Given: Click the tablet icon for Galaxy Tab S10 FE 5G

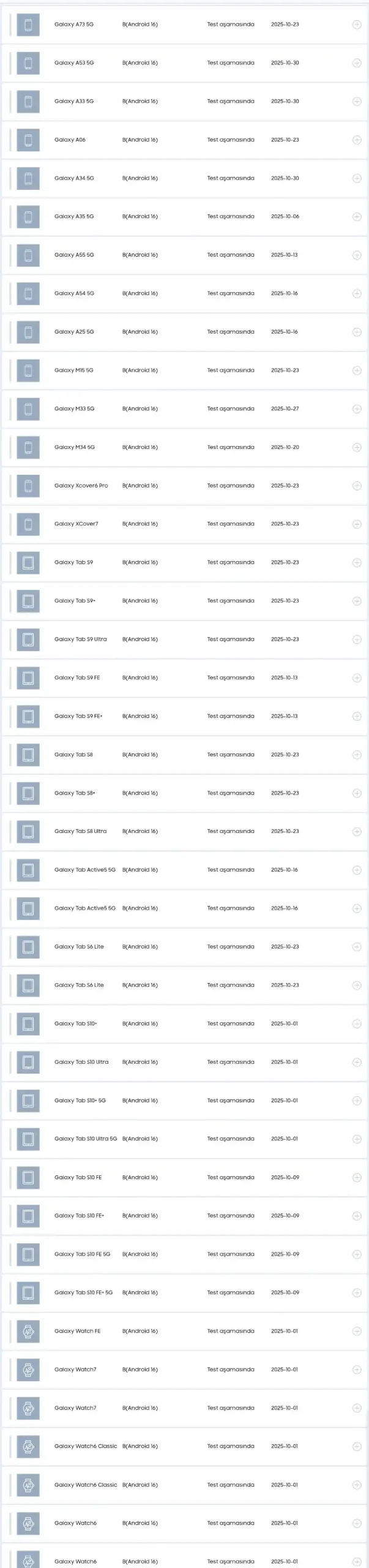Looking at the screenshot, I should coord(28,1254).
